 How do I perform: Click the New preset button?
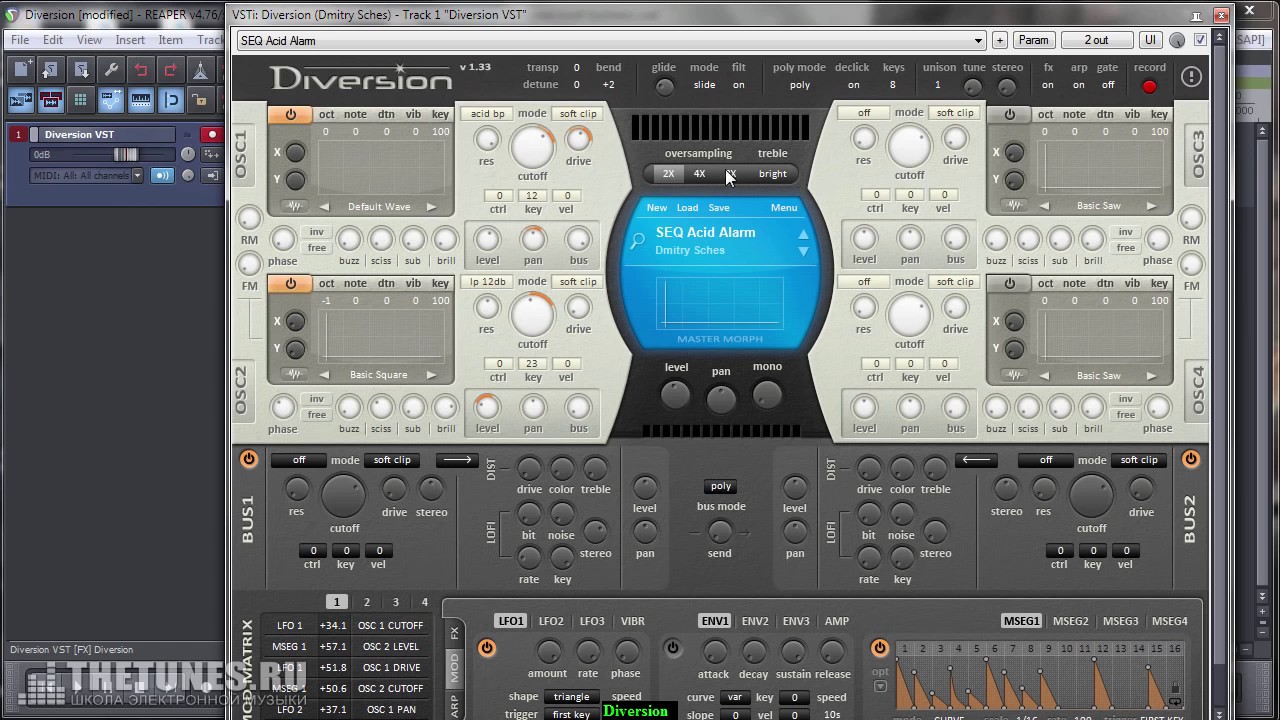tap(657, 208)
